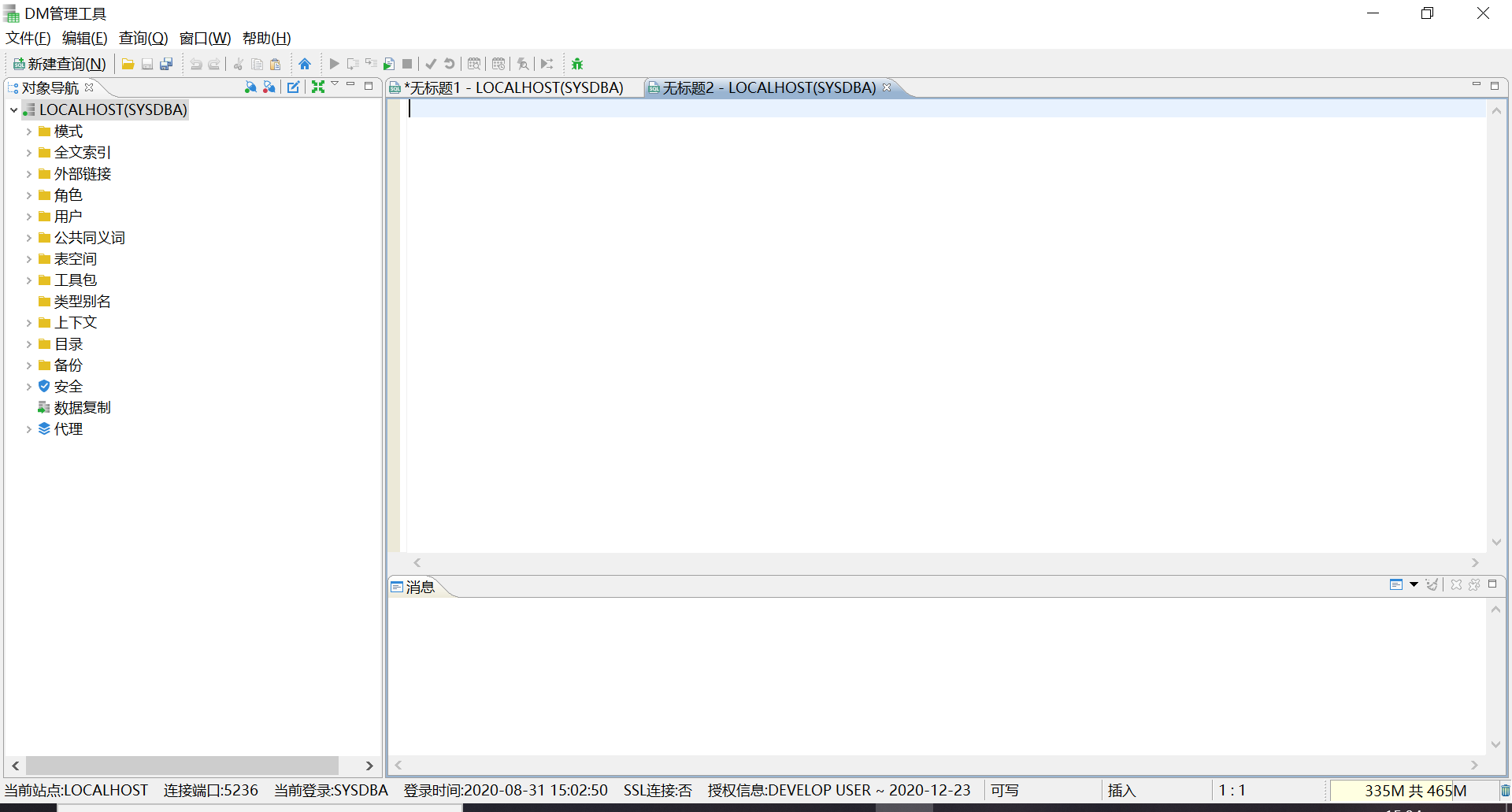This screenshot has height=812, width=1512.
Task: Click the green four-arrows icon in navigator
Action: pyautogui.click(x=318, y=87)
